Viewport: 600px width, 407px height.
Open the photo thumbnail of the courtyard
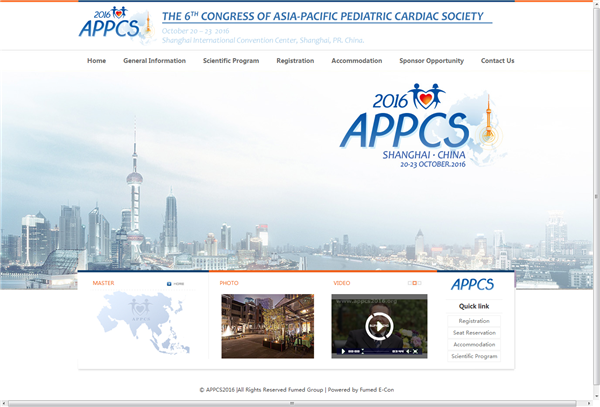[x=267, y=326]
